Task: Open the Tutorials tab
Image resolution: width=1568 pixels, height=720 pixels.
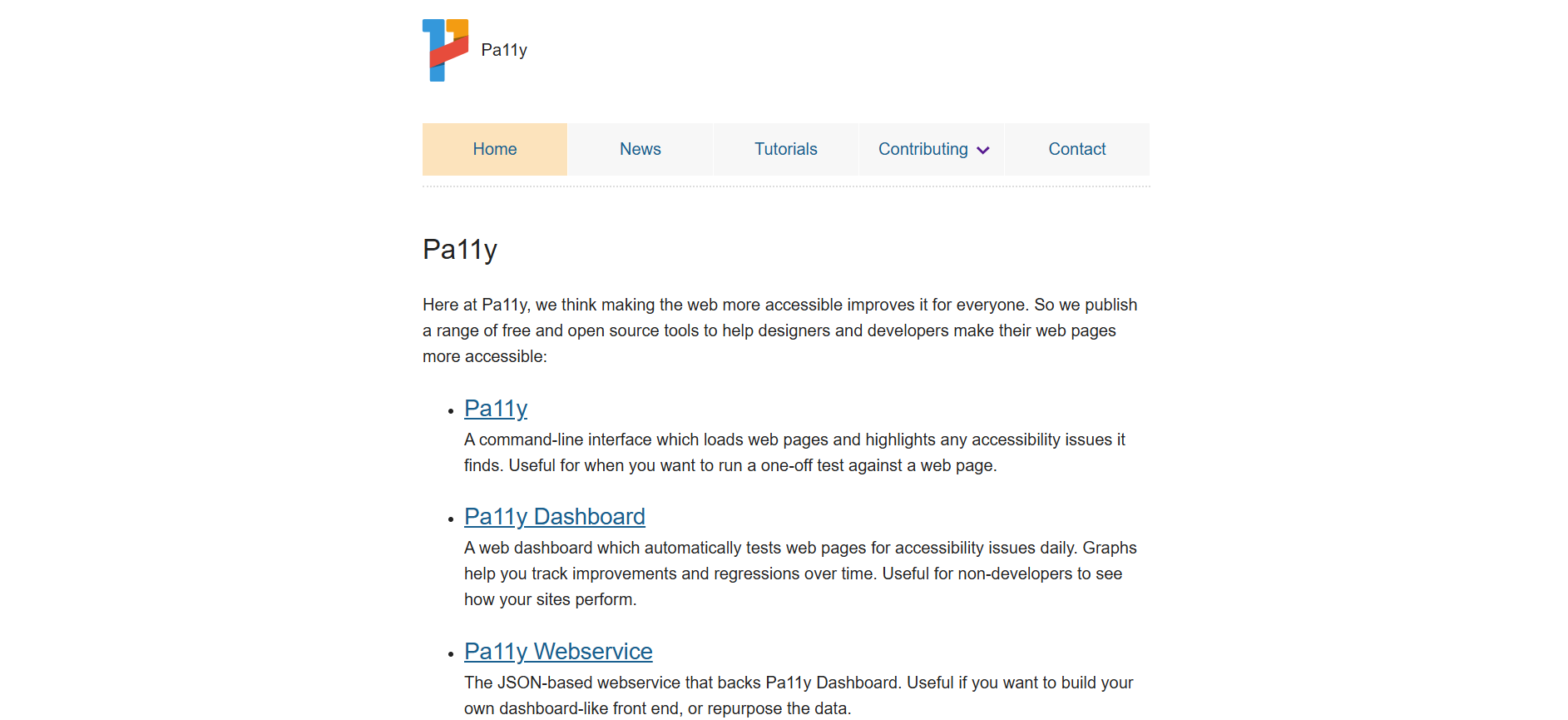Action: pos(786,149)
